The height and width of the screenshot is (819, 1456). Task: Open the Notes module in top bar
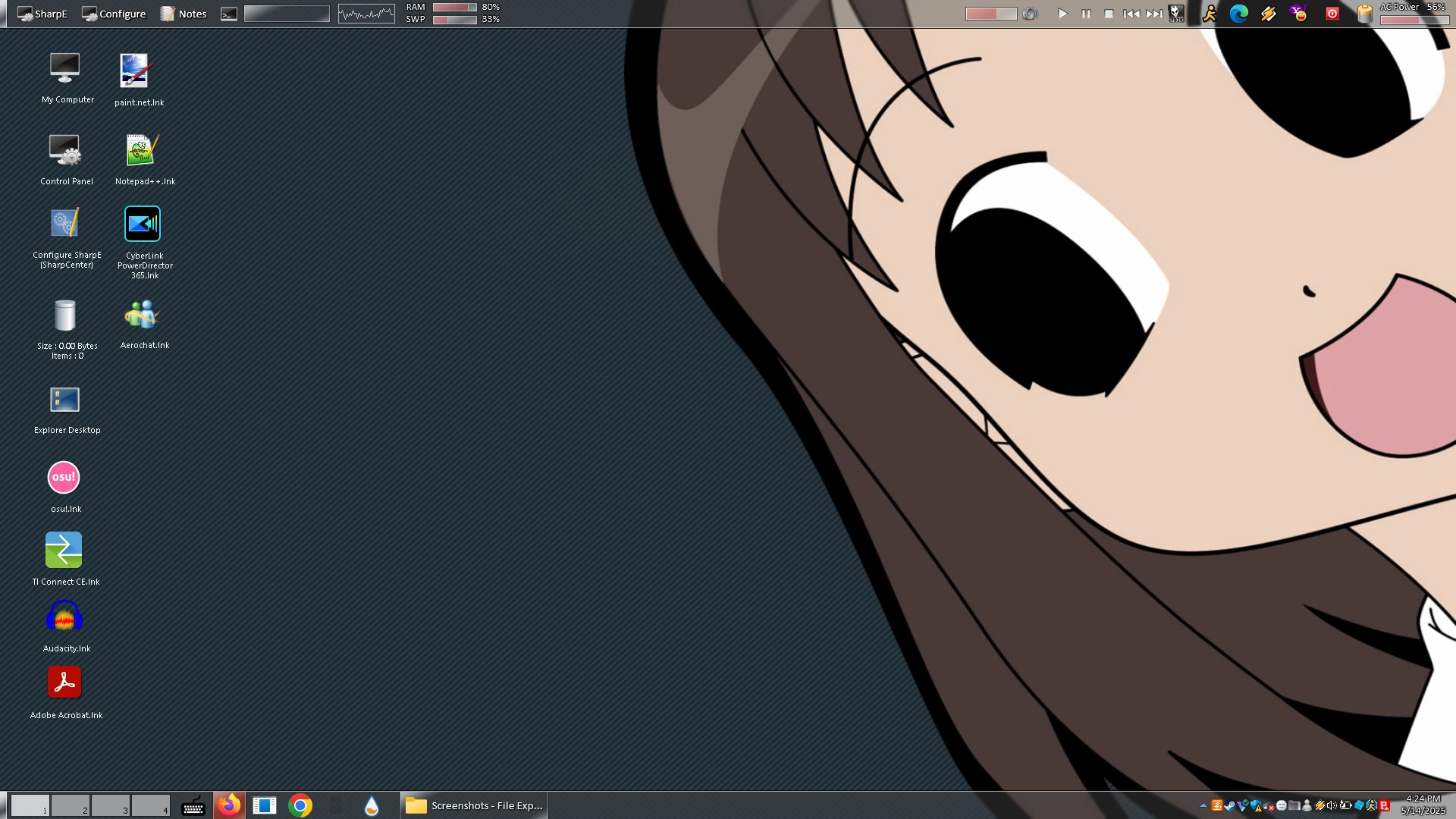pyautogui.click(x=183, y=14)
